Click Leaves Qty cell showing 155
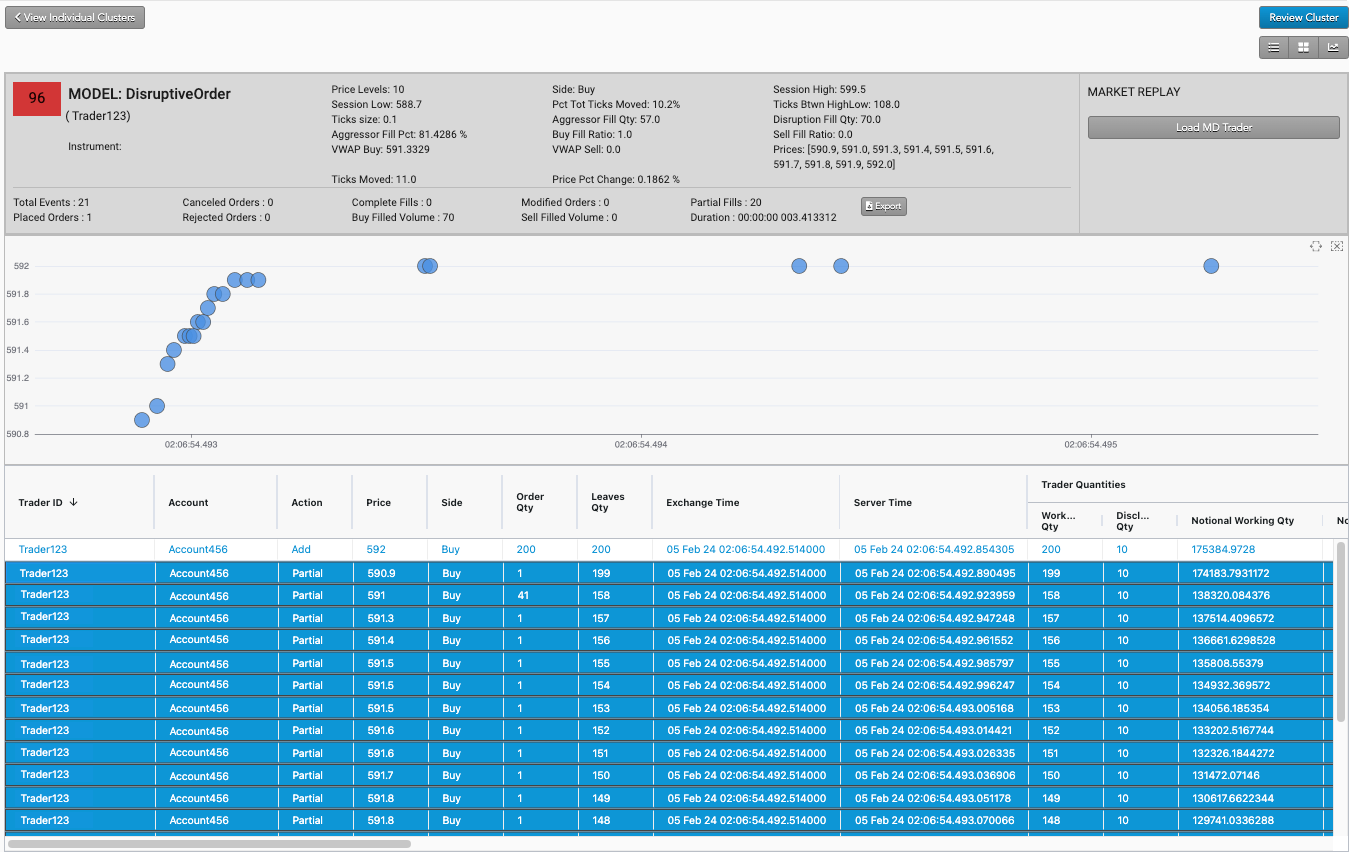The width and height of the screenshot is (1349, 852). (601, 663)
